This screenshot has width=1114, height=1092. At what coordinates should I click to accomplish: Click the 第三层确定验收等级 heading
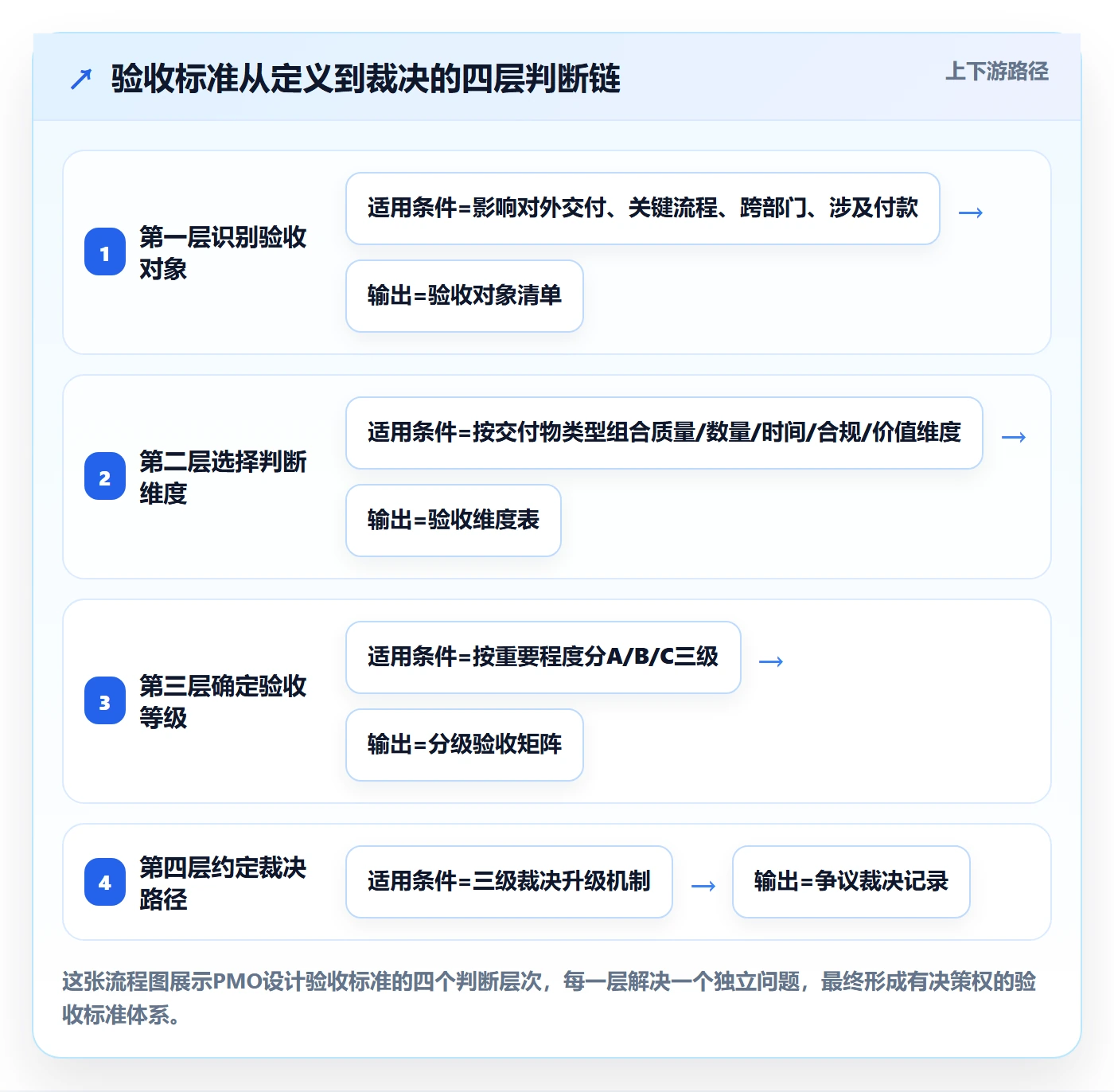click(x=223, y=701)
